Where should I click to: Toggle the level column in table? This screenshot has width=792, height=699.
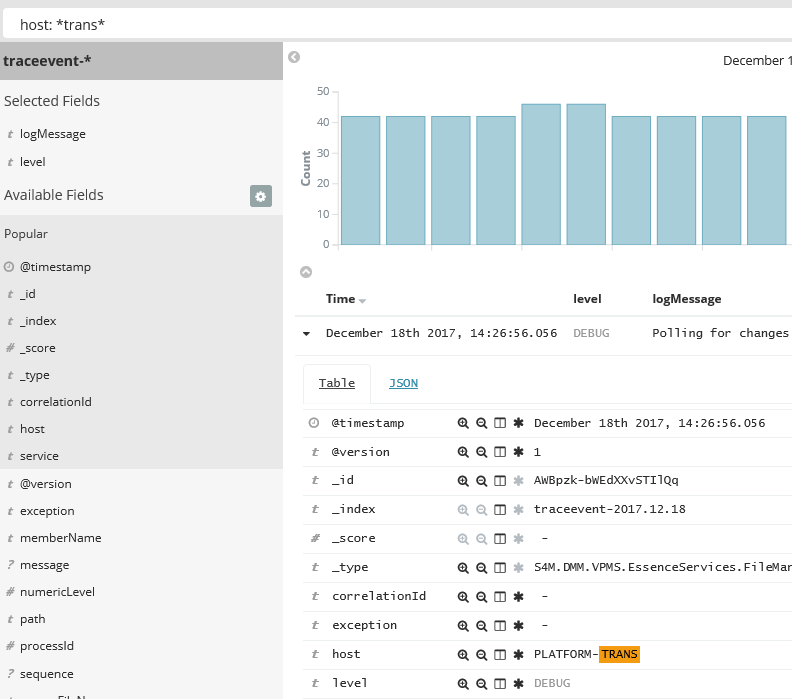[500, 684]
